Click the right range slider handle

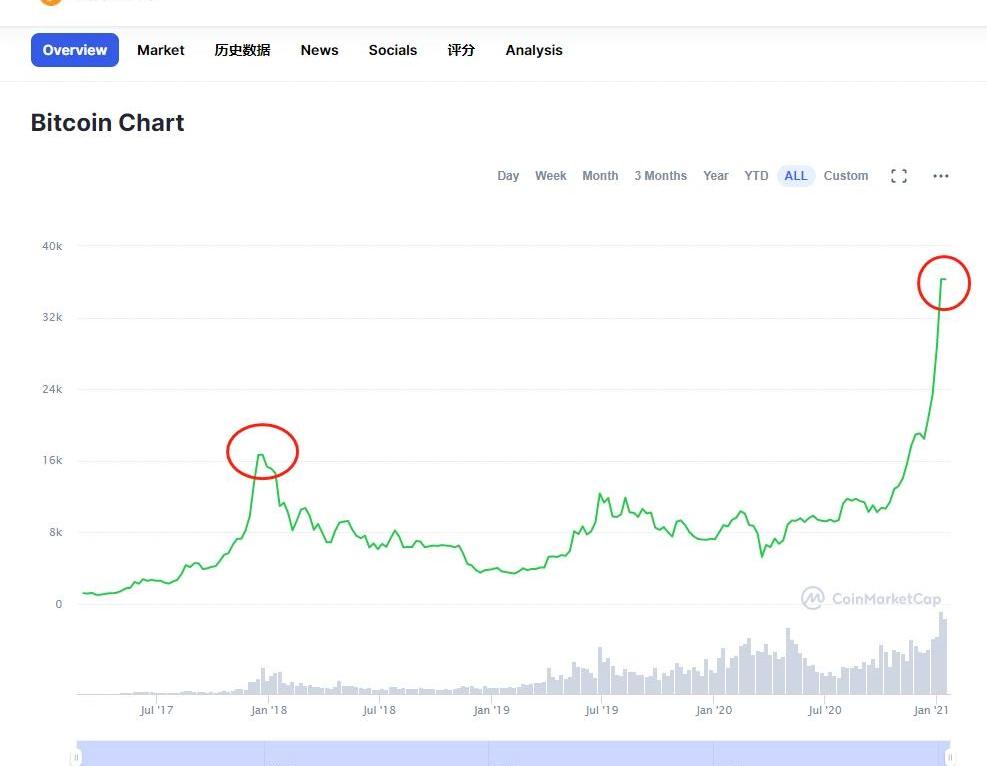click(x=950, y=757)
